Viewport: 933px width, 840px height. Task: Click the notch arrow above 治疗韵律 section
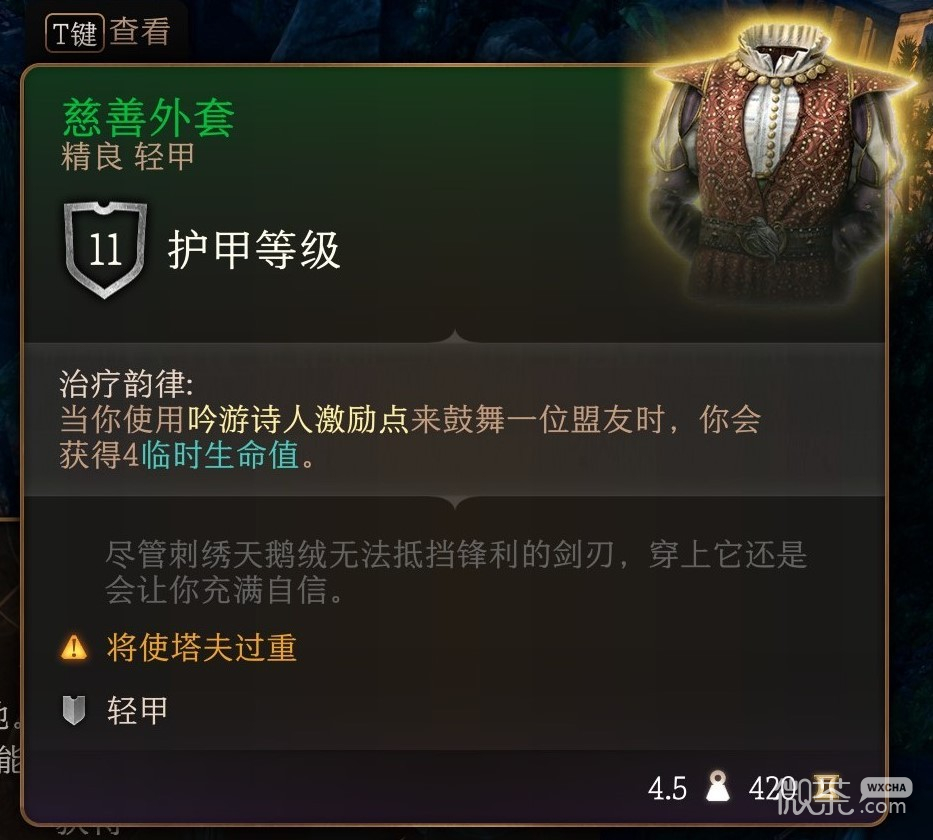click(455, 337)
